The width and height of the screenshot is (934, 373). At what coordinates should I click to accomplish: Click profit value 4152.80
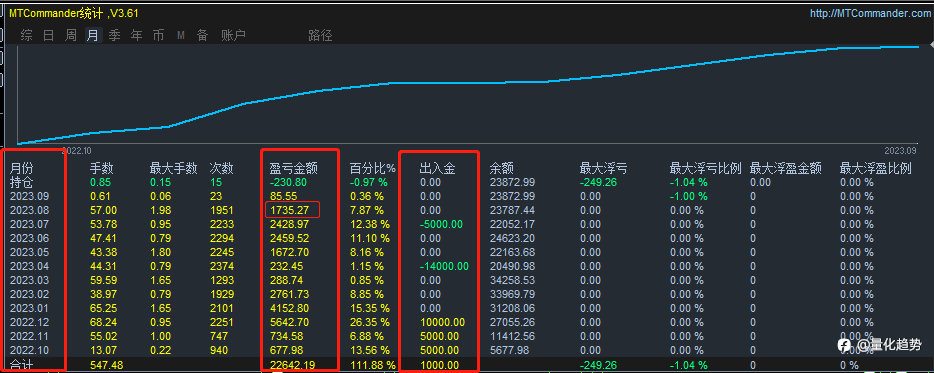(x=289, y=308)
